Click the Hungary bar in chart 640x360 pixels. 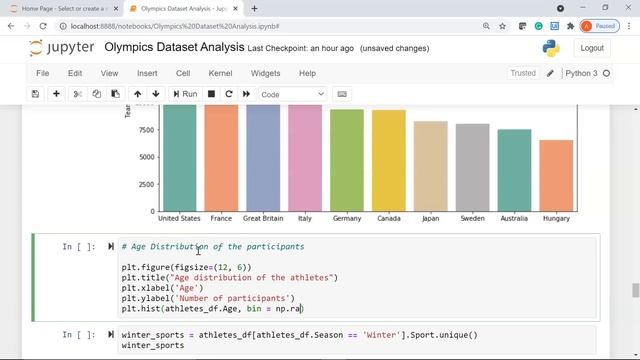pyautogui.click(x=556, y=176)
